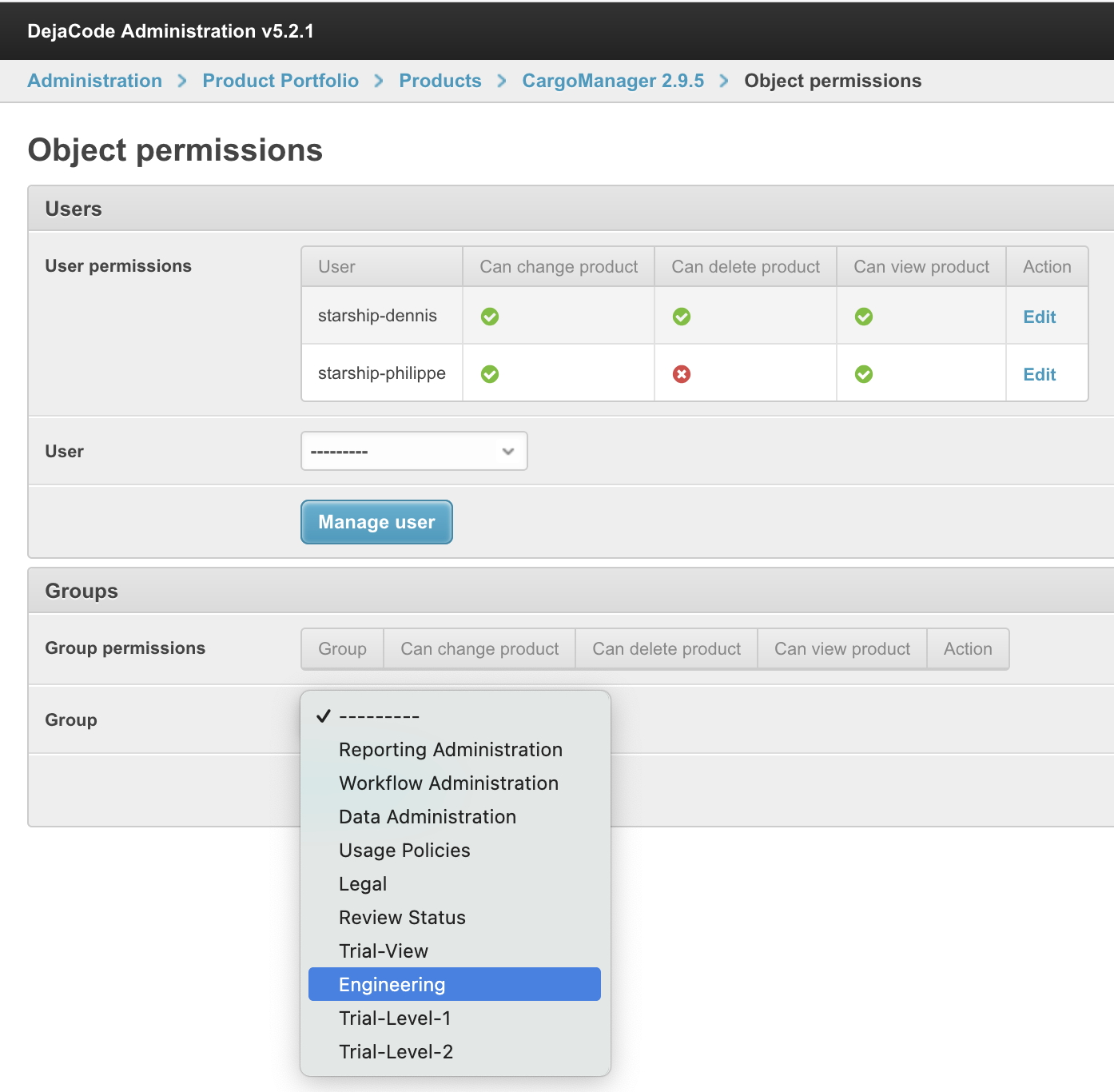
Task: Click breadcrumb chevron after Administration
Action: 182,82
